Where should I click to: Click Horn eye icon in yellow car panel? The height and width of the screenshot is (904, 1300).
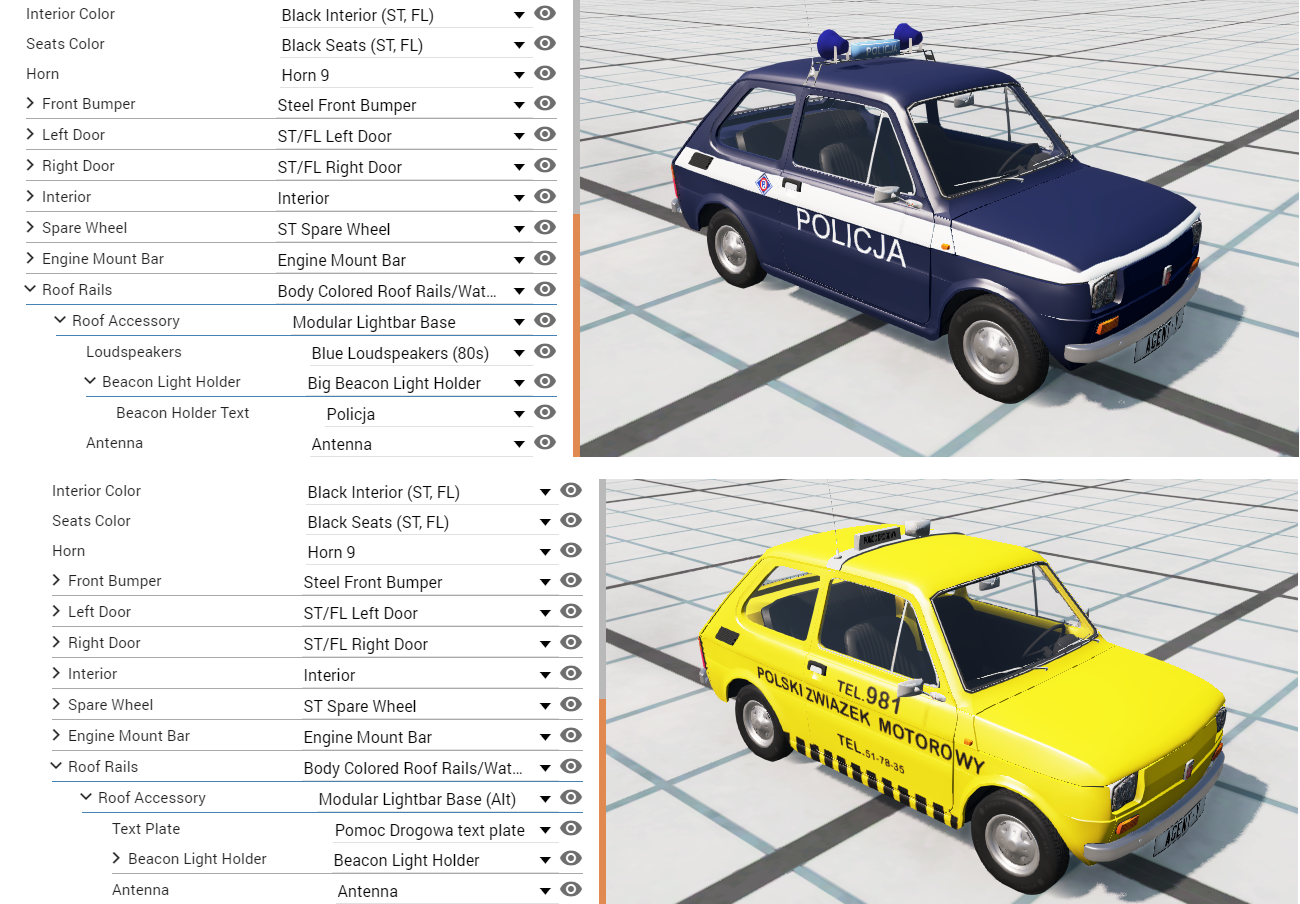(x=571, y=551)
